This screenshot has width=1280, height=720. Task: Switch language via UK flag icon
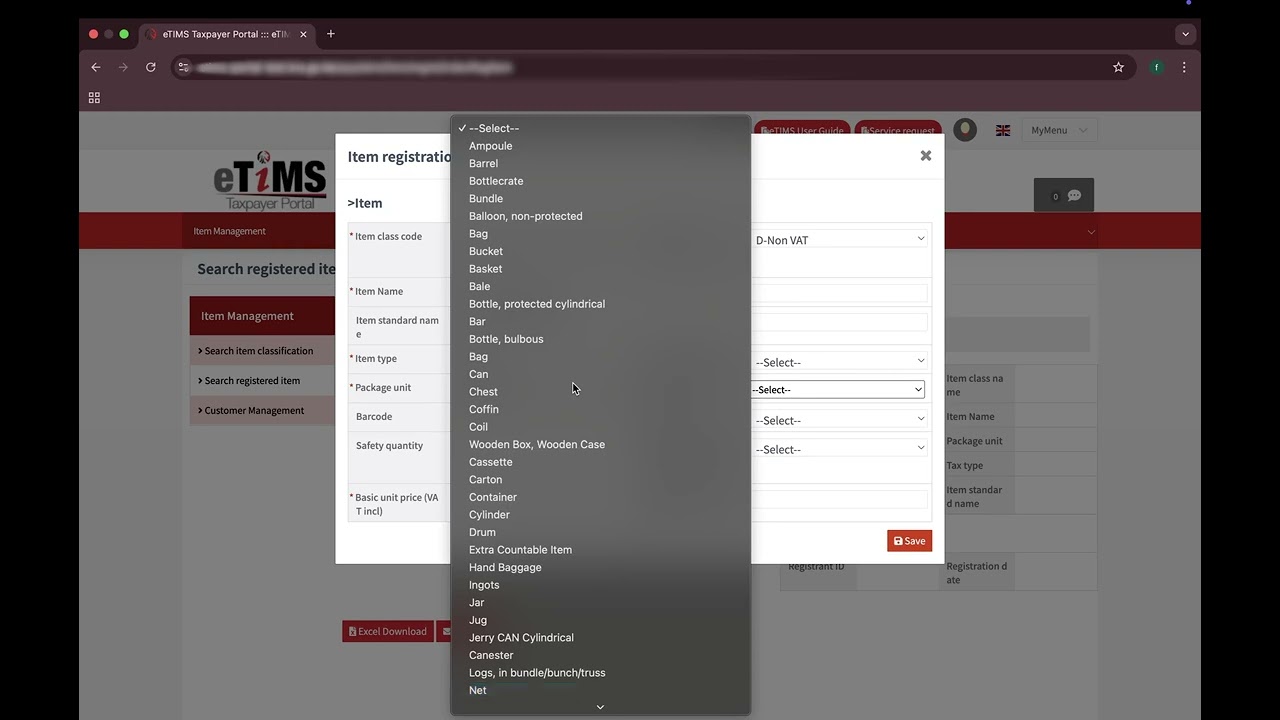click(1003, 130)
